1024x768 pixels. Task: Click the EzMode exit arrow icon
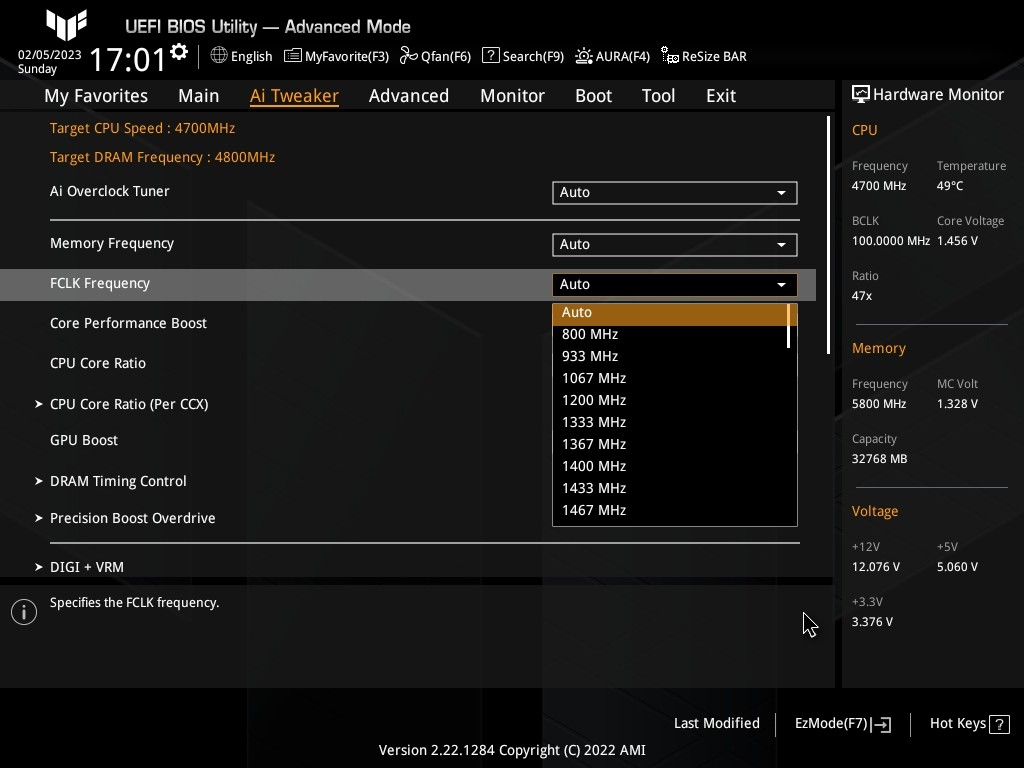click(x=881, y=724)
